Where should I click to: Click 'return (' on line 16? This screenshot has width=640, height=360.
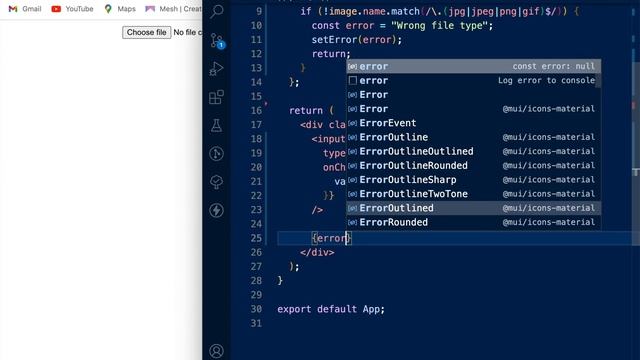click(311, 111)
